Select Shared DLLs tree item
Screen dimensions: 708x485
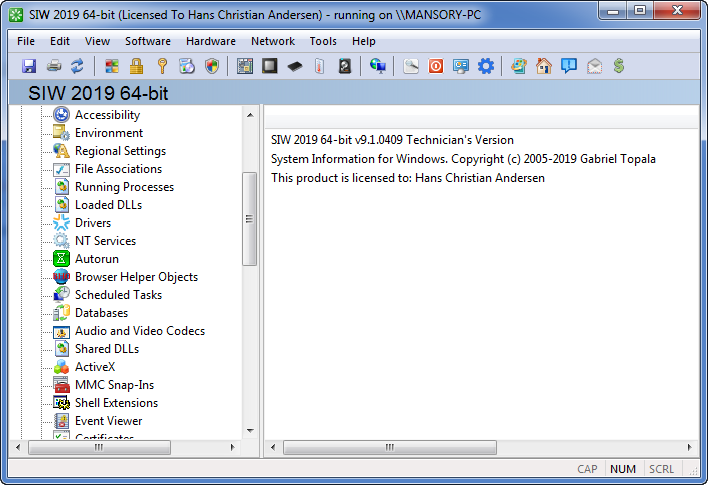[x=107, y=349]
